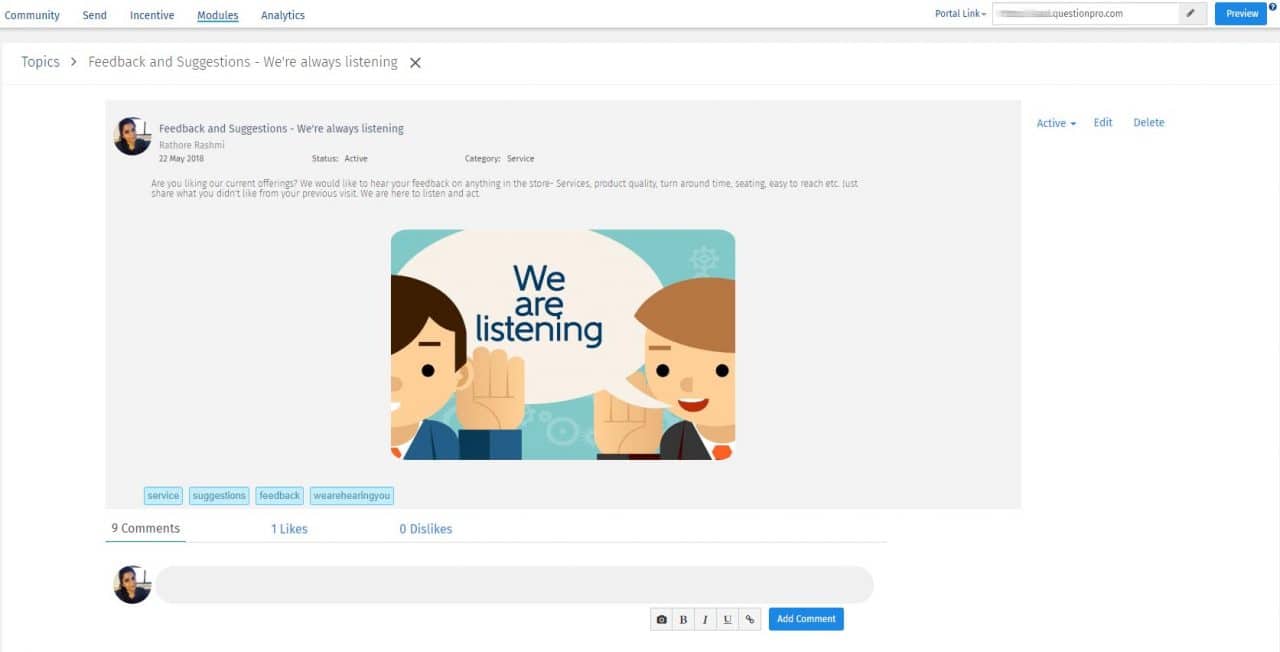Click the date 22 May 2018

[x=181, y=159]
